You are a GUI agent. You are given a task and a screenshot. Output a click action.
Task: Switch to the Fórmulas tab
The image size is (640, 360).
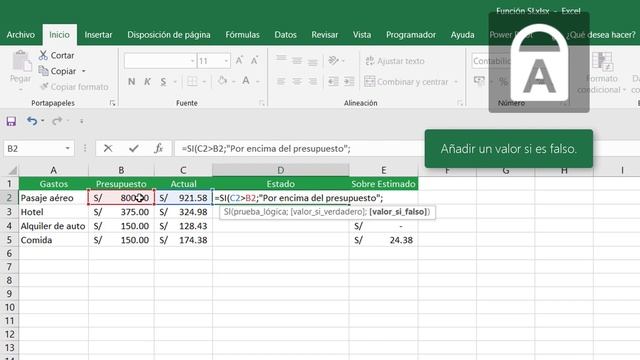(x=242, y=35)
